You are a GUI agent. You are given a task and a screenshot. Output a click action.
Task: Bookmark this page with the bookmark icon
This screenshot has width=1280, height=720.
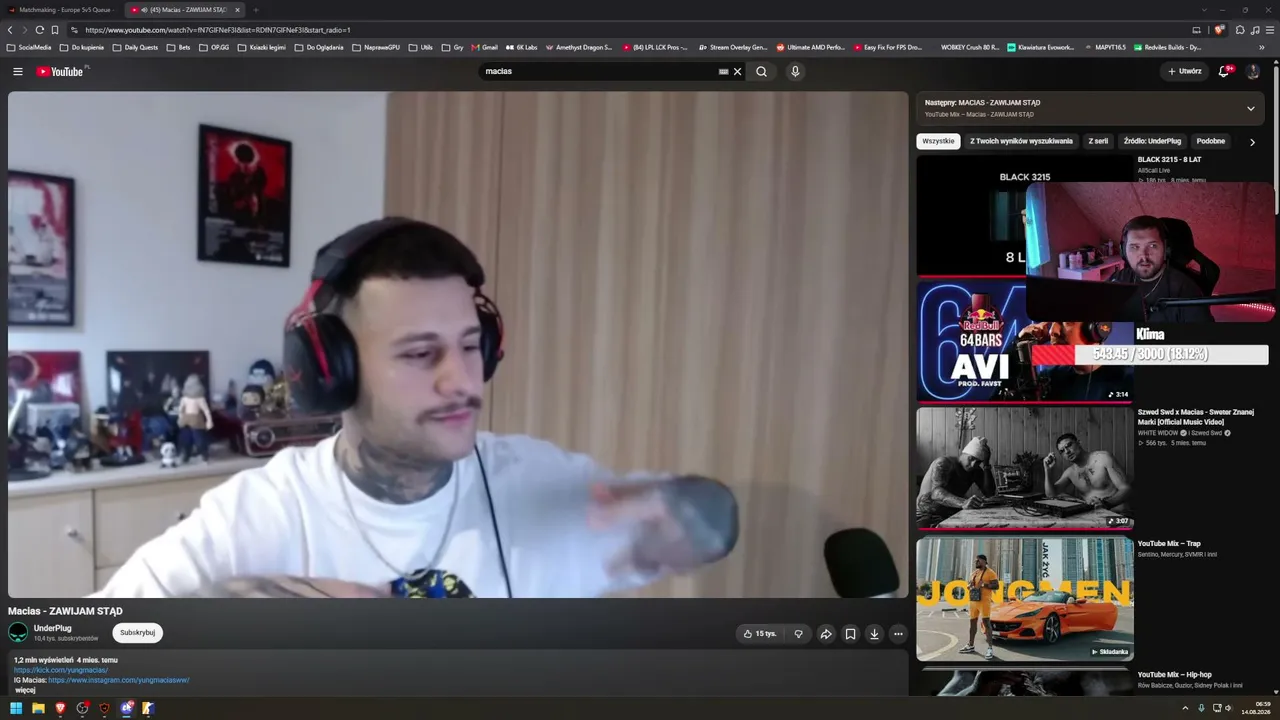(x=55, y=30)
